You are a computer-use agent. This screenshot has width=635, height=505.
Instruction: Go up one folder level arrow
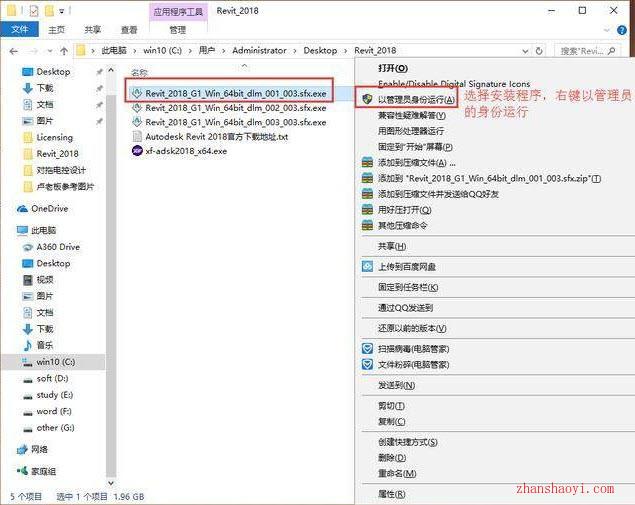64,51
